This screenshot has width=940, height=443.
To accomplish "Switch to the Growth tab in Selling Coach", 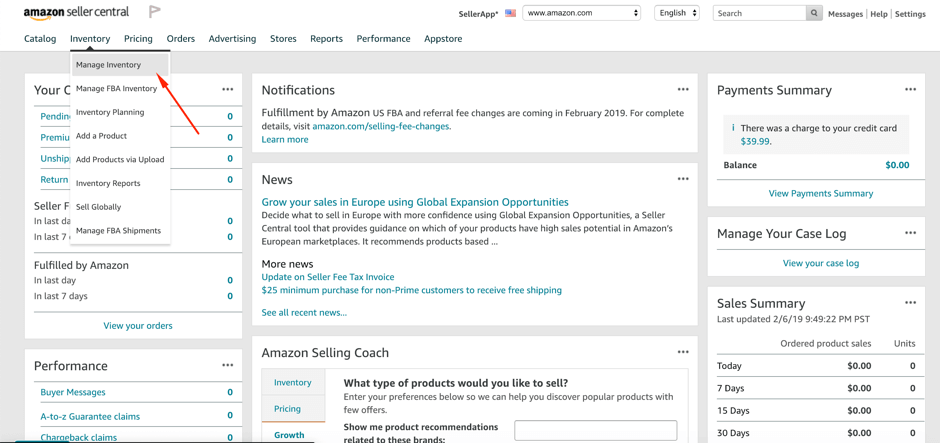I will click(x=293, y=435).
